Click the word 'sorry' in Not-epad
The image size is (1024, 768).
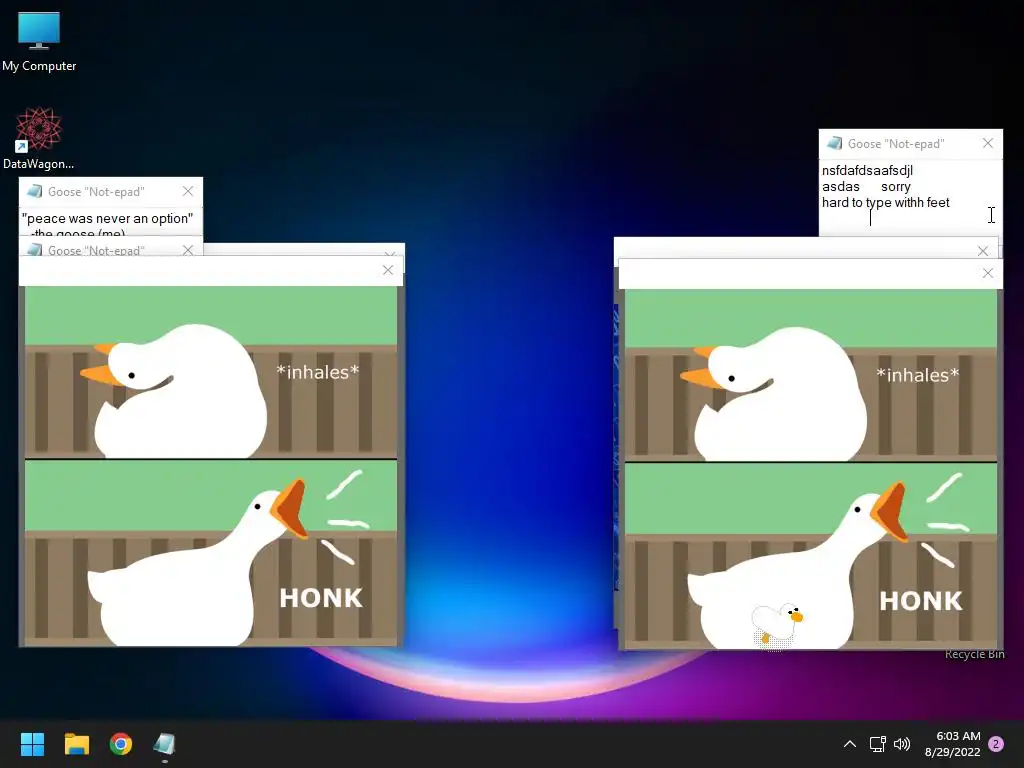(x=895, y=187)
